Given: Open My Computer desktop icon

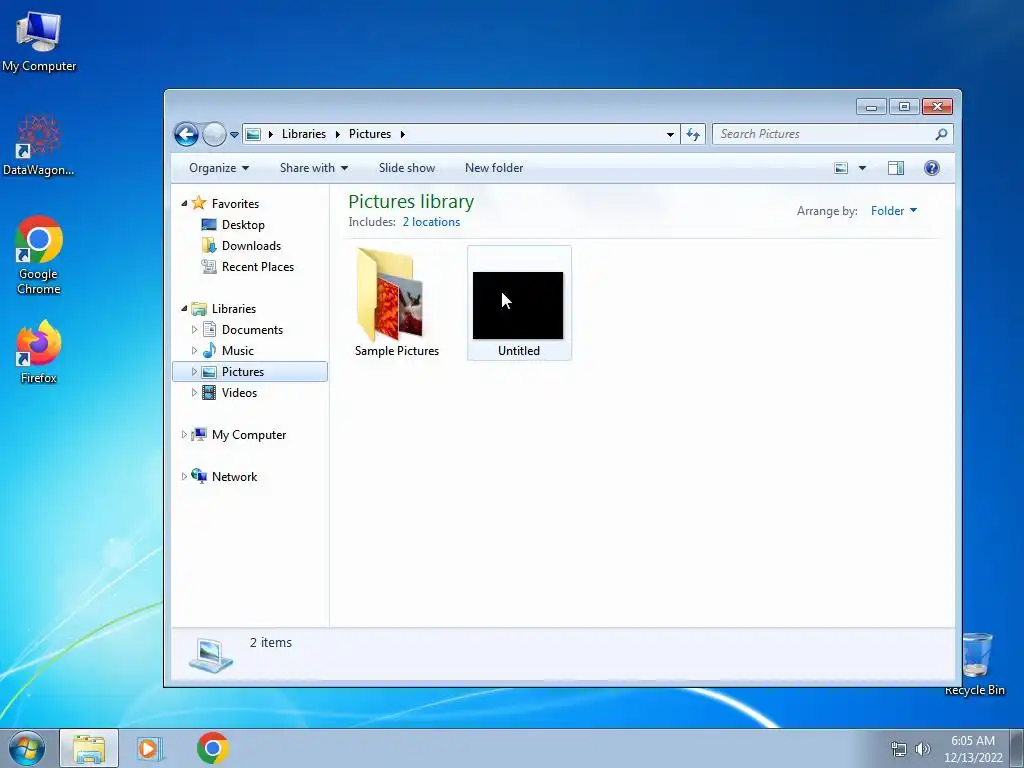Looking at the screenshot, I should (x=39, y=42).
